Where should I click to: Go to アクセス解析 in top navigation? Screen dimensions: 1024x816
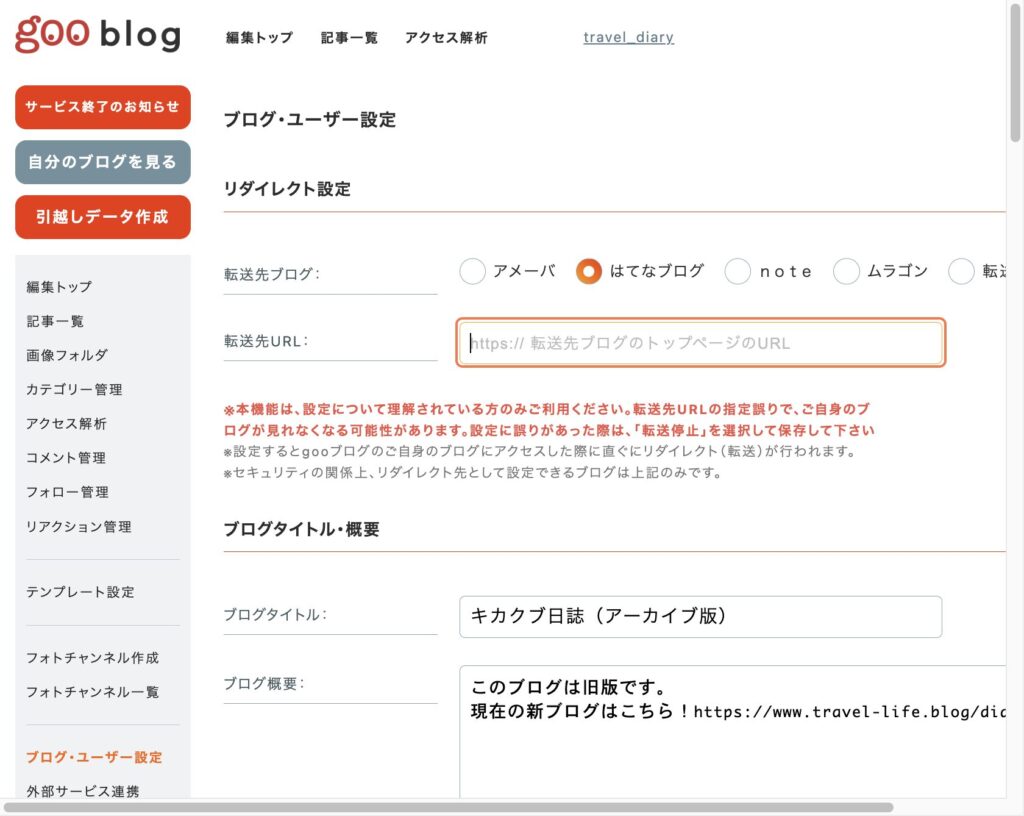point(446,38)
